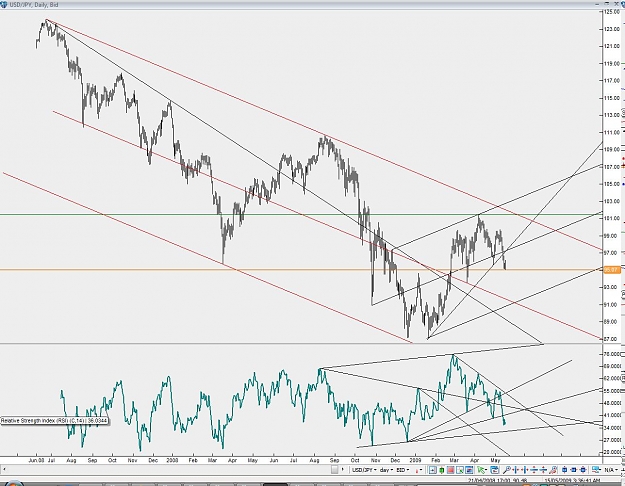Click the orange current price label on the axis
The height and width of the screenshot is (486, 625).
tap(612, 270)
